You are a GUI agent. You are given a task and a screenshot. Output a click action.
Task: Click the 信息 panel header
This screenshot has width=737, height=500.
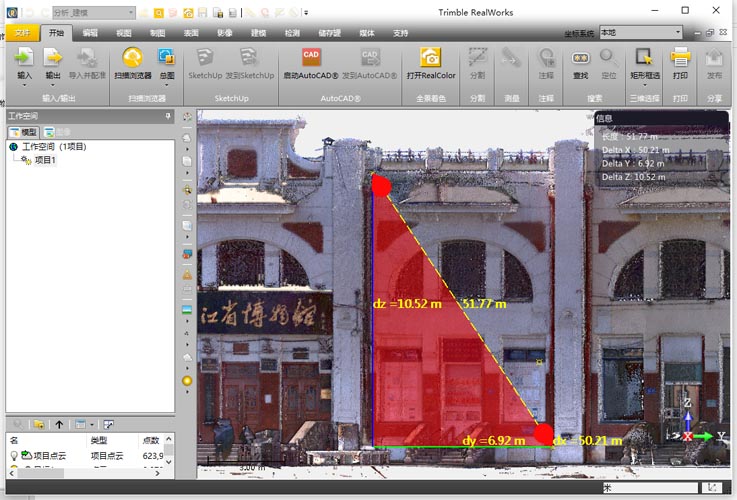[661, 118]
